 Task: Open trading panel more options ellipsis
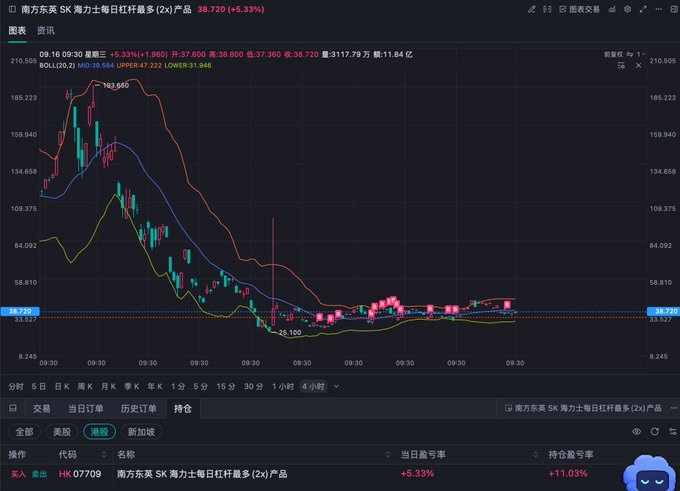pyautogui.click(x=673, y=408)
